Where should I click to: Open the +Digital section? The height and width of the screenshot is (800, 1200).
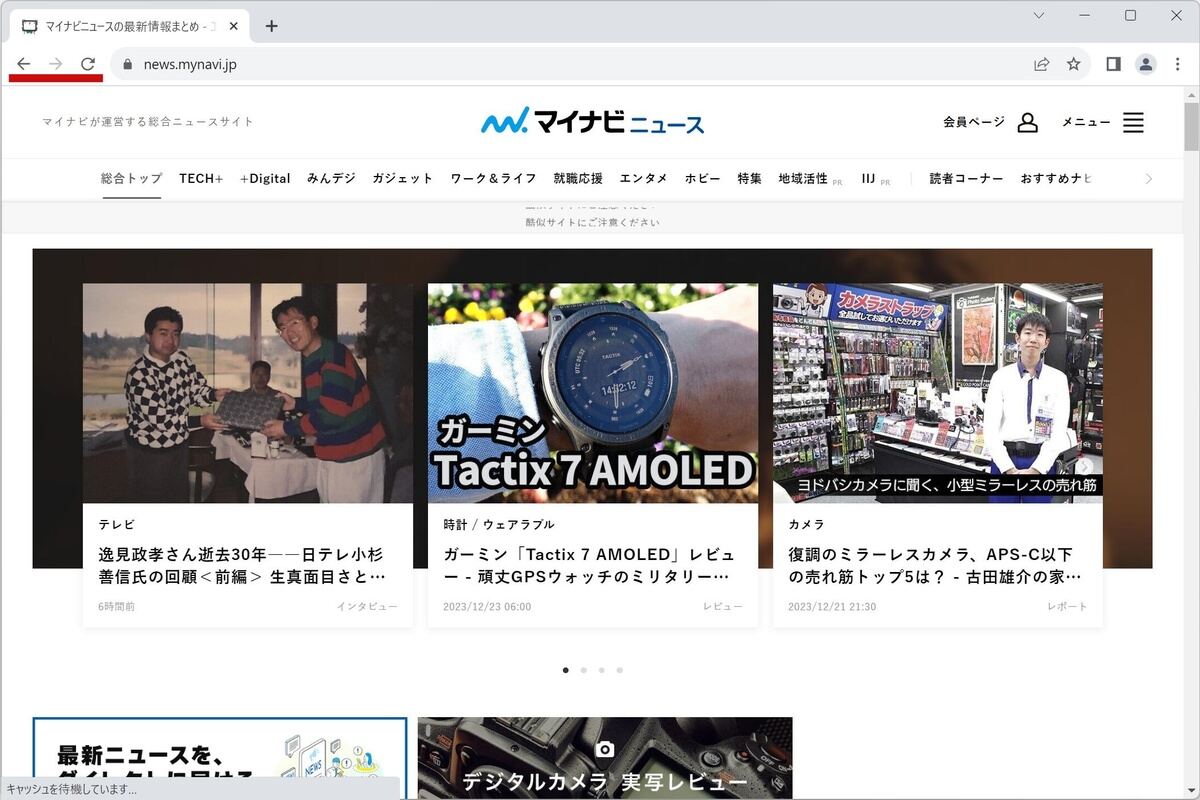click(x=265, y=178)
